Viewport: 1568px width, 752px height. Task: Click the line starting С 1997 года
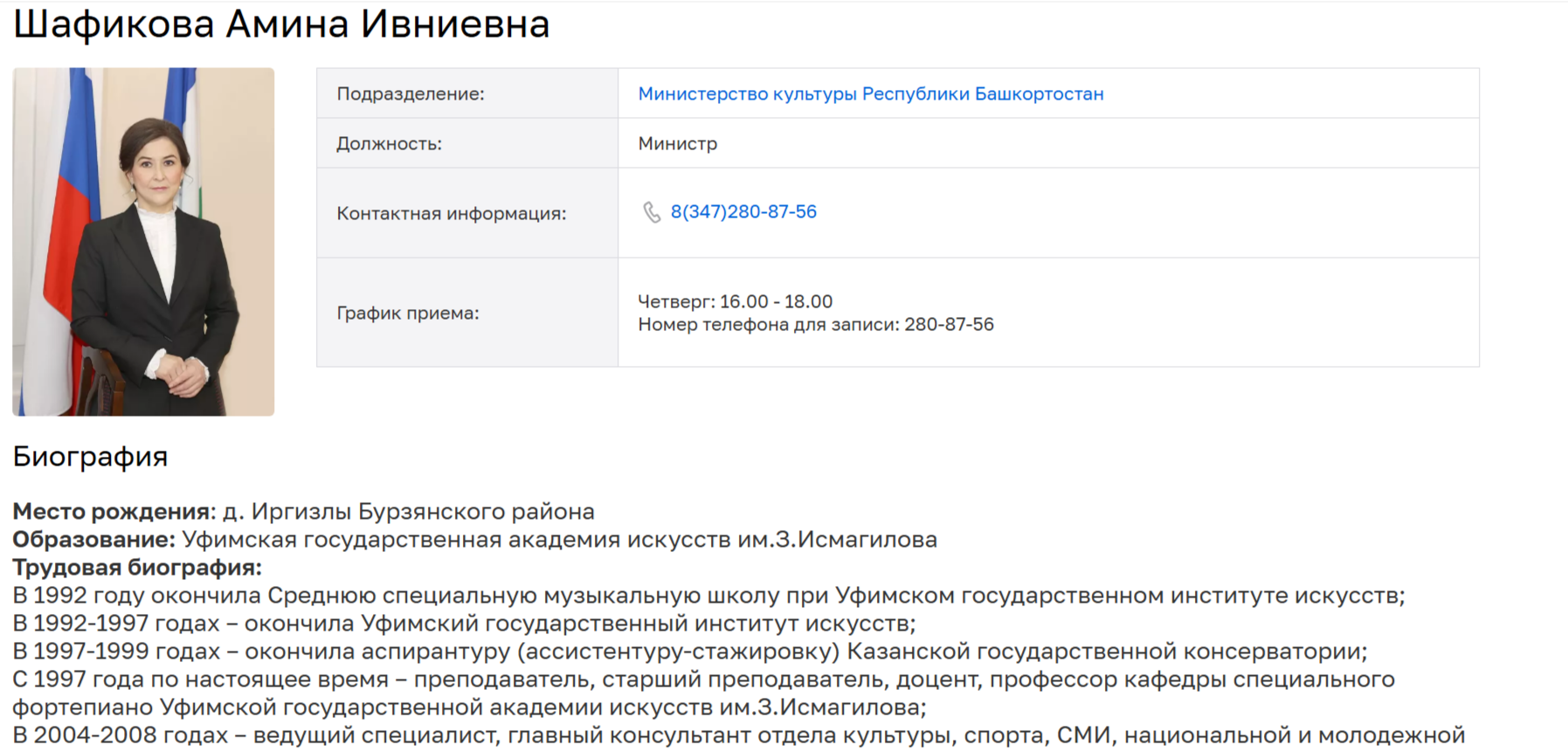(703, 693)
